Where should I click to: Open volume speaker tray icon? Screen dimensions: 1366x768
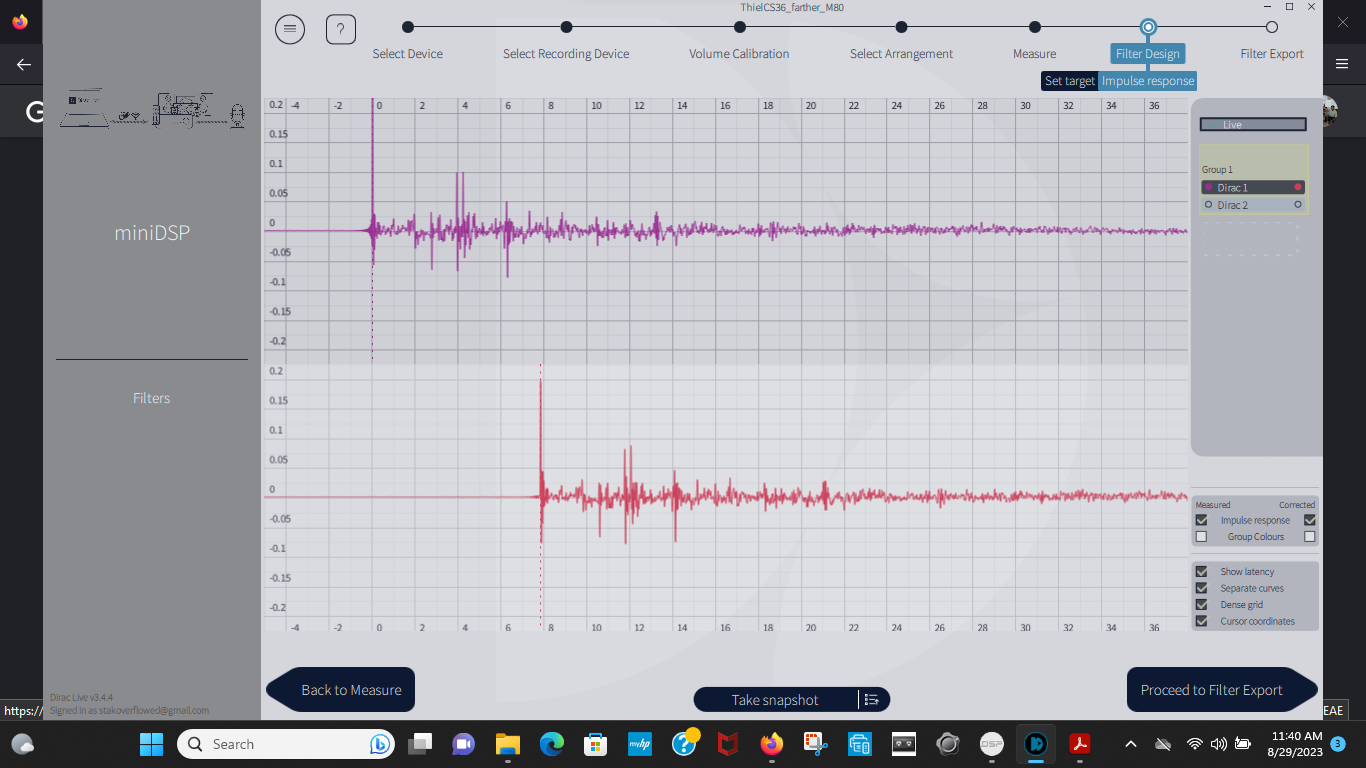pos(1218,744)
